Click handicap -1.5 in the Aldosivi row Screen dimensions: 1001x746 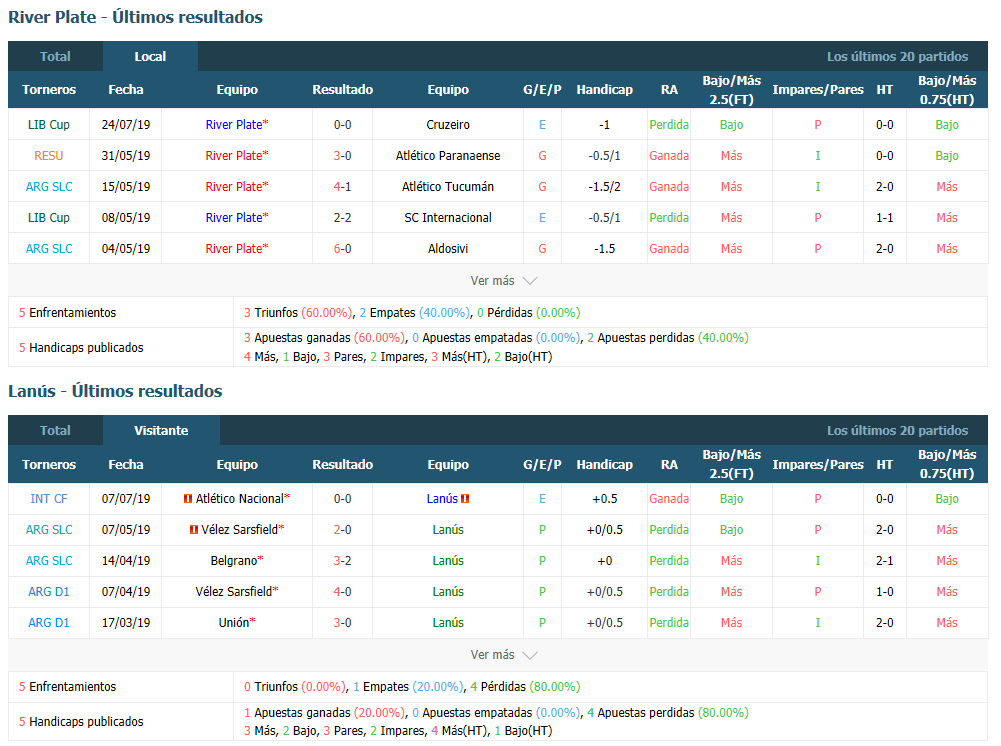(x=604, y=249)
